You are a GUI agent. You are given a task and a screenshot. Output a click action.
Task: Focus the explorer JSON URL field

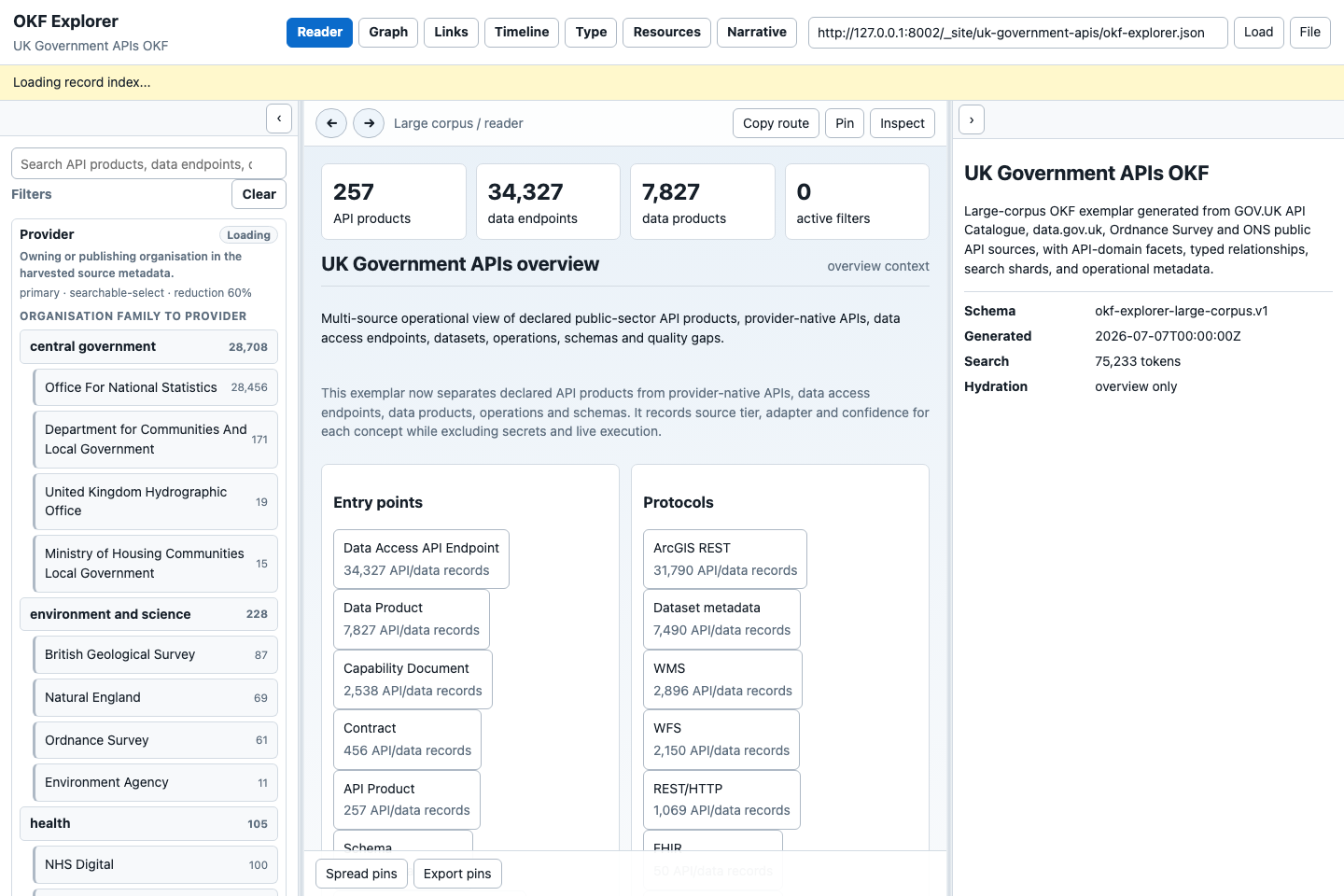point(1017,32)
